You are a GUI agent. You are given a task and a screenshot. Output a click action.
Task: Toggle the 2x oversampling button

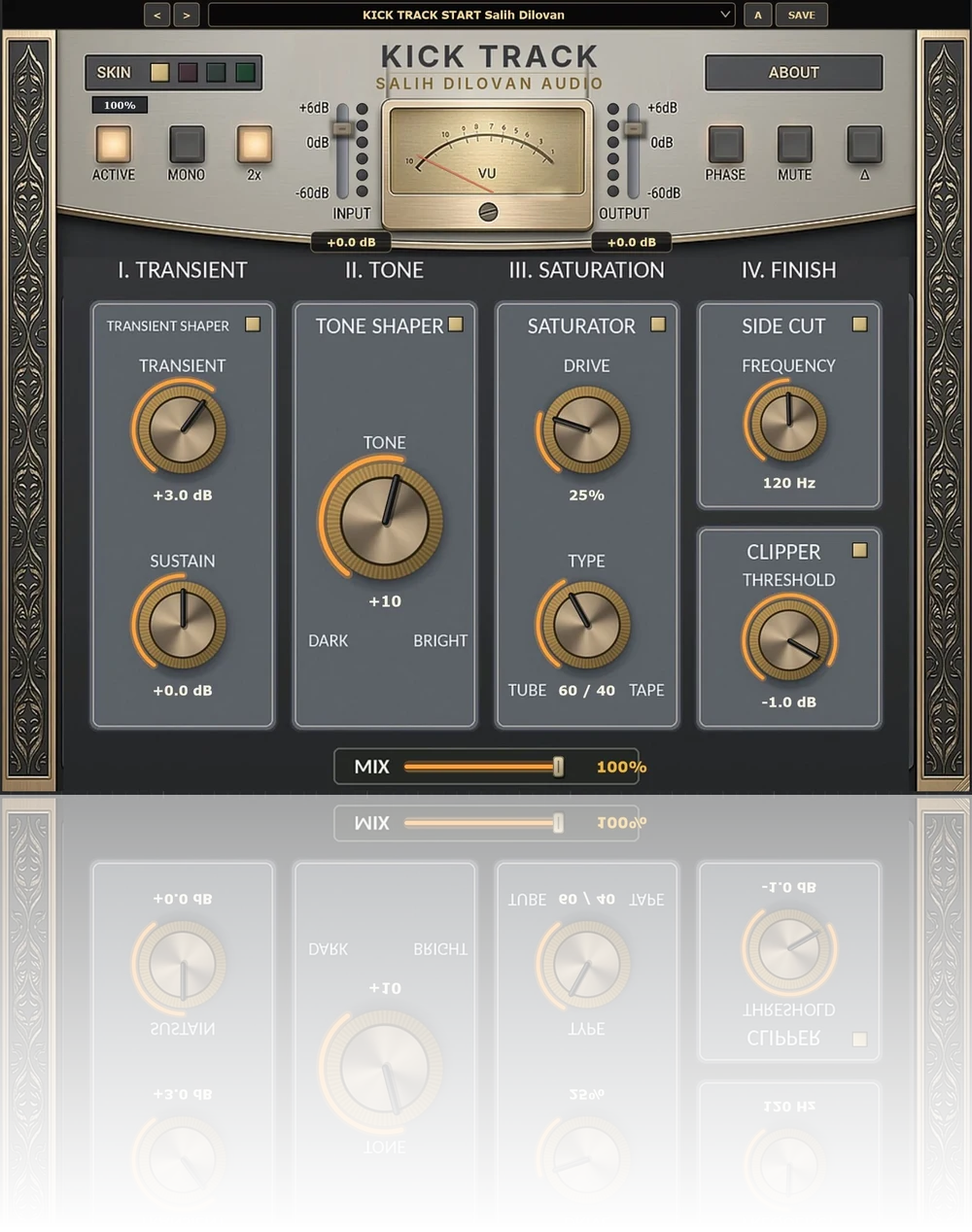[x=255, y=144]
